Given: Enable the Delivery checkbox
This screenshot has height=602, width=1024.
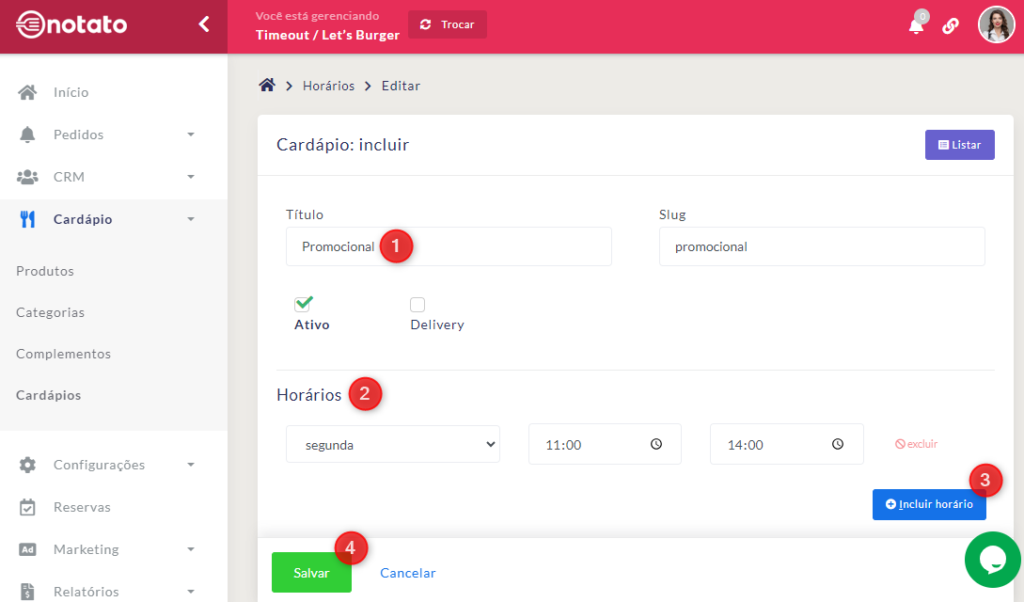Looking at the screenshot, I should [418, 305].
